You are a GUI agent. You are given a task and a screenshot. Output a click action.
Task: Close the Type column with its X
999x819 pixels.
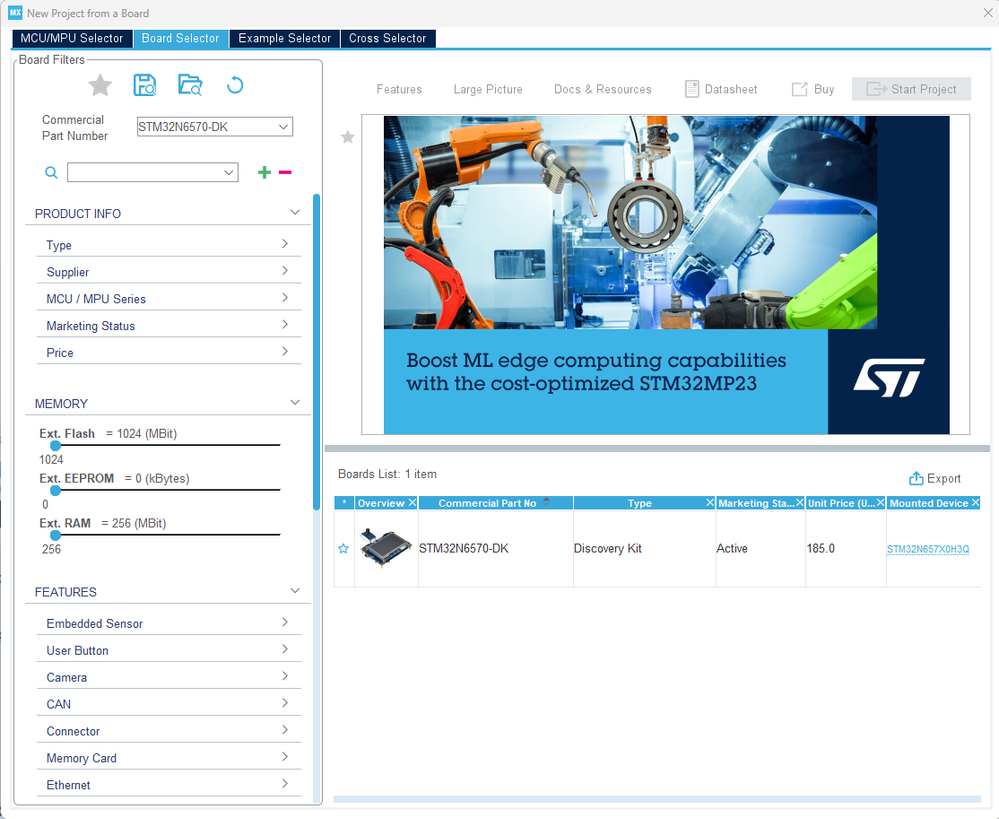coord(710,503)
